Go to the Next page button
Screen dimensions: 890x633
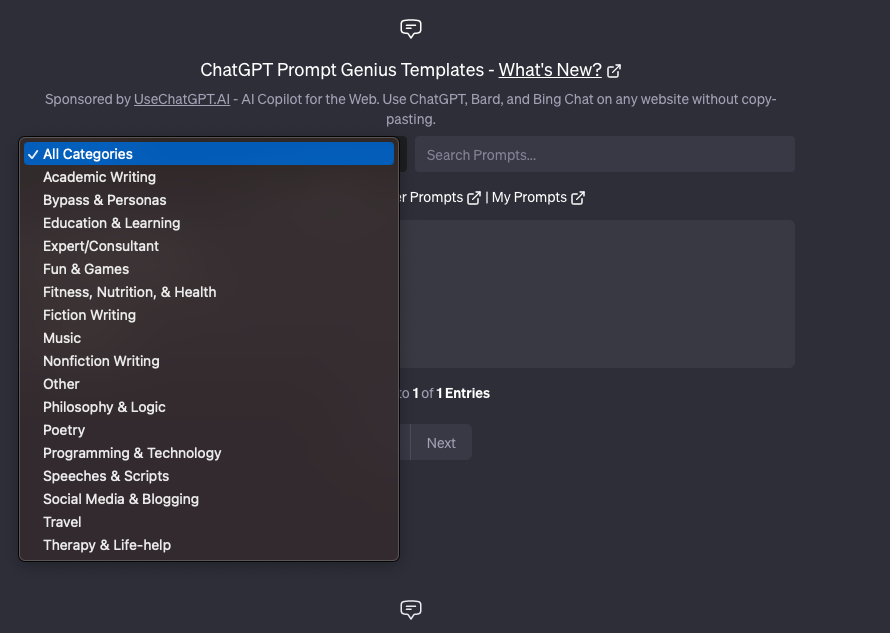[x=441, y=443]
